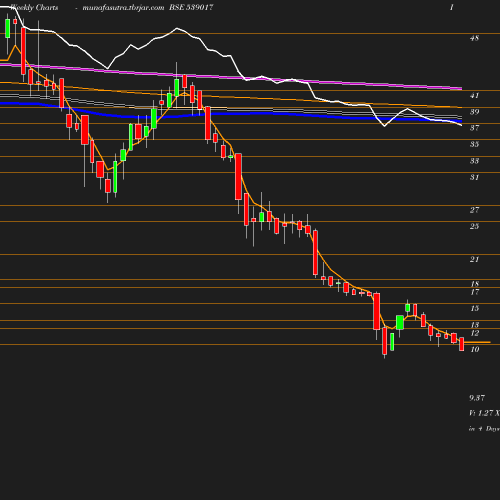Click the price axis label 12

(475, 333)
